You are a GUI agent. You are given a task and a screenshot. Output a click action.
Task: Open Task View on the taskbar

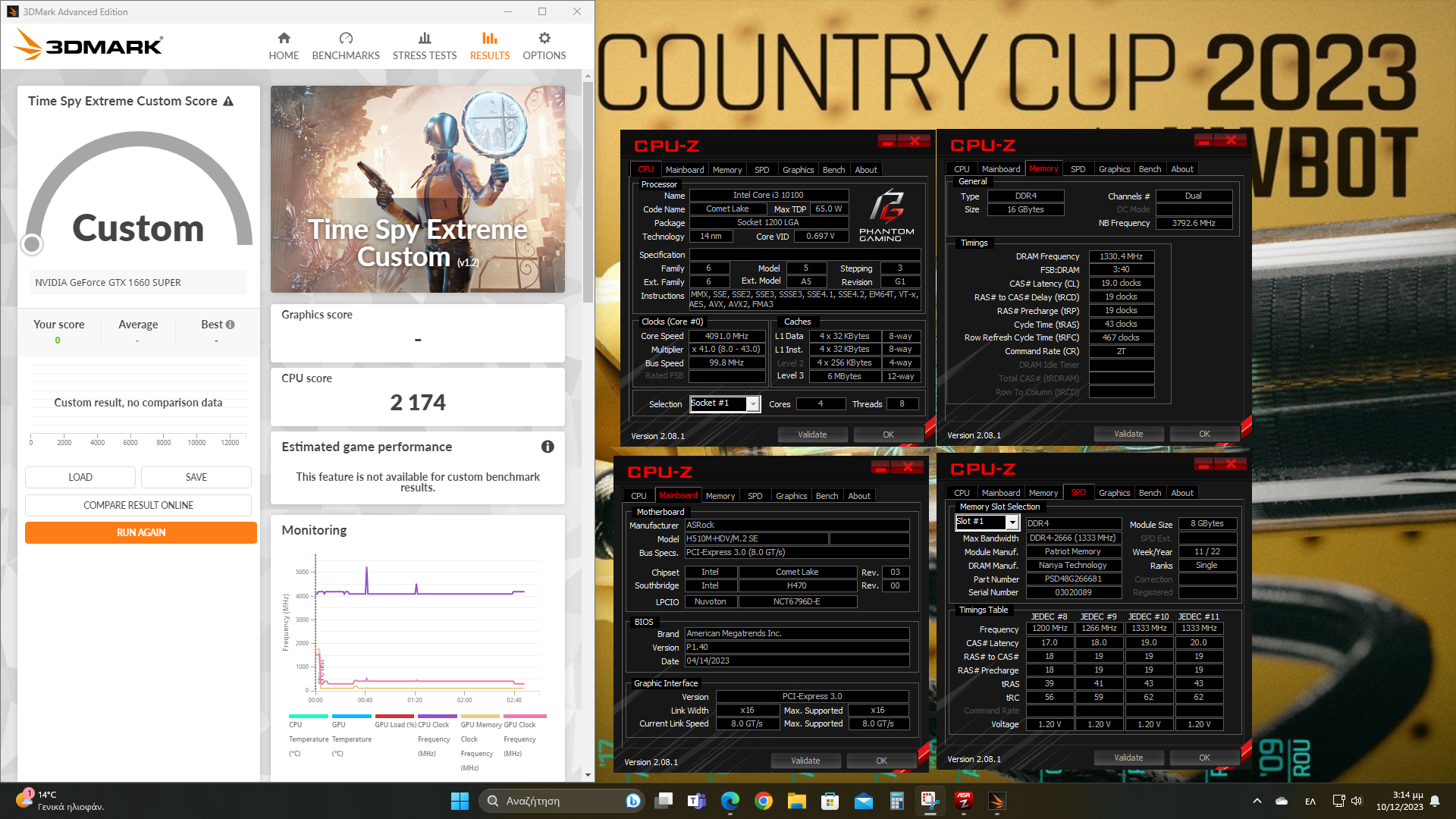(x=664, y=801)
